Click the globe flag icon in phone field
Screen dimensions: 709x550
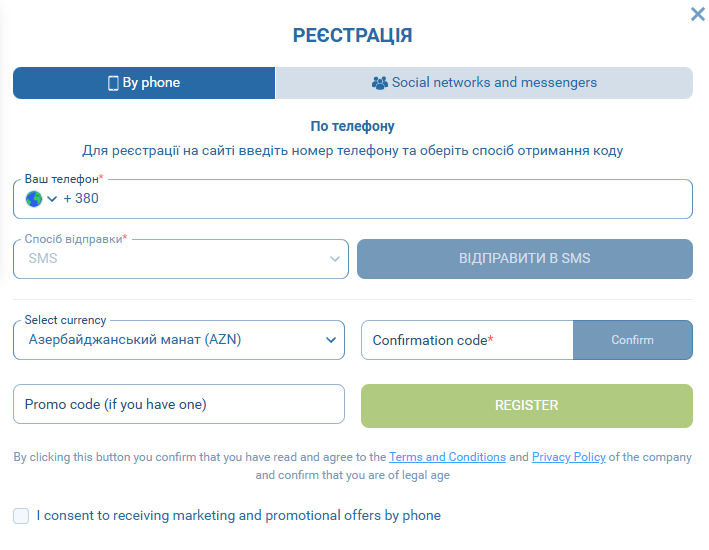pos(34,198)
